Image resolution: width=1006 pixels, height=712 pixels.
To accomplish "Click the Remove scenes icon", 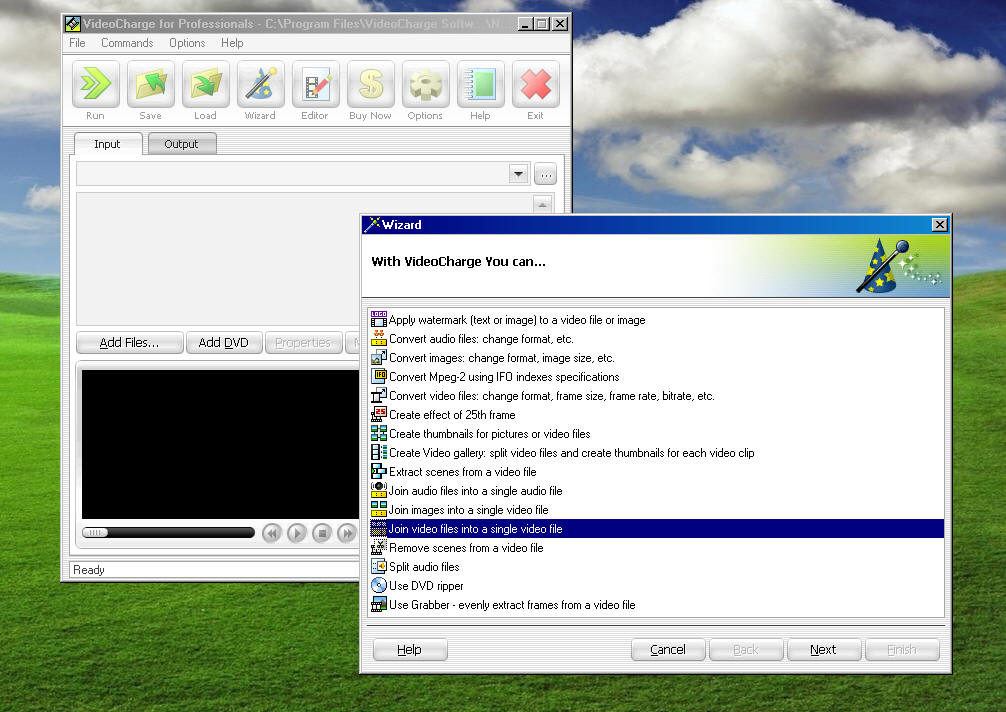I will pyautogui.click(x=379, y=547).
